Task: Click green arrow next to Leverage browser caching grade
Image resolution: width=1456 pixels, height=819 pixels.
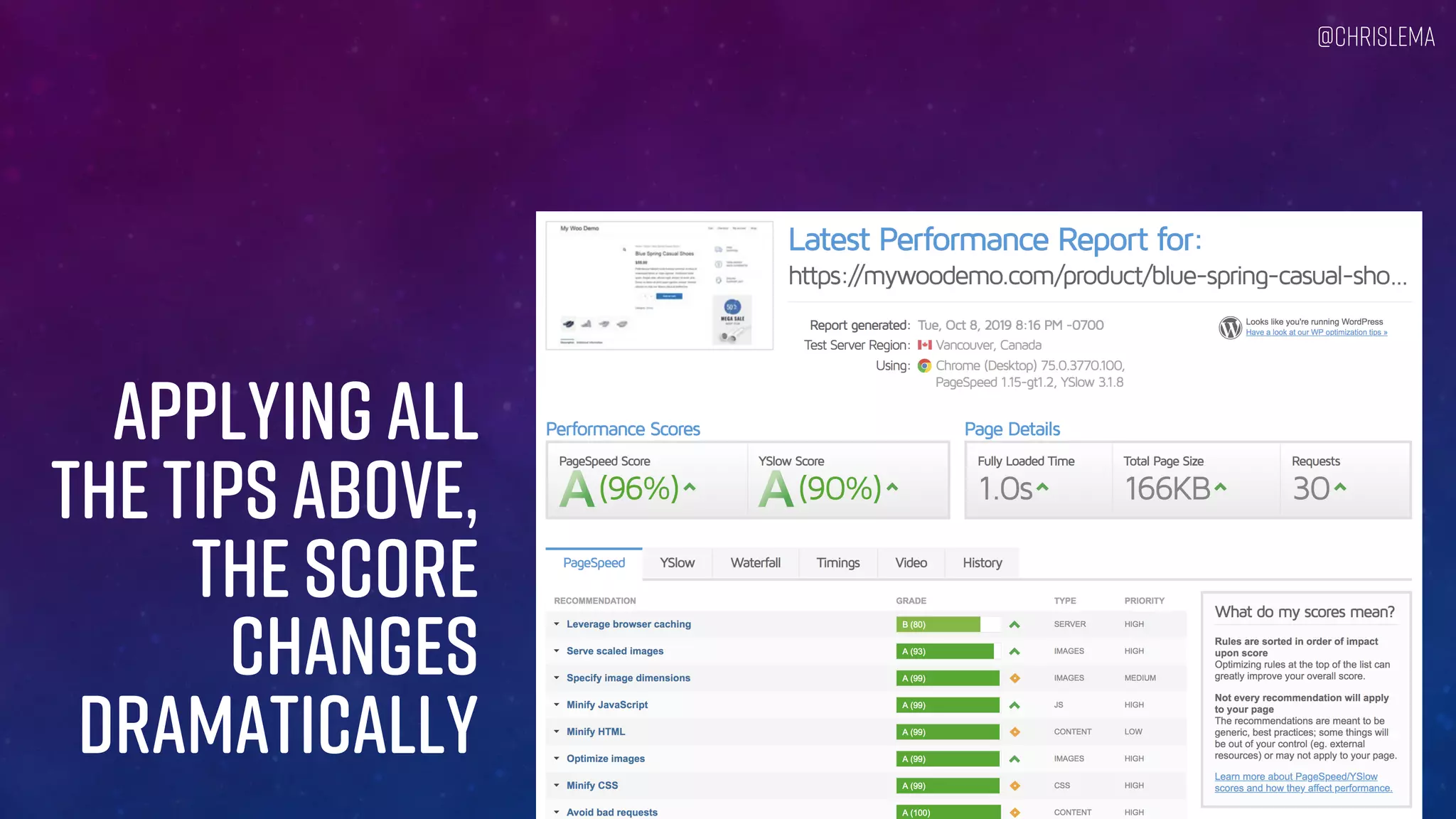Action: [x=1015, y=624]
